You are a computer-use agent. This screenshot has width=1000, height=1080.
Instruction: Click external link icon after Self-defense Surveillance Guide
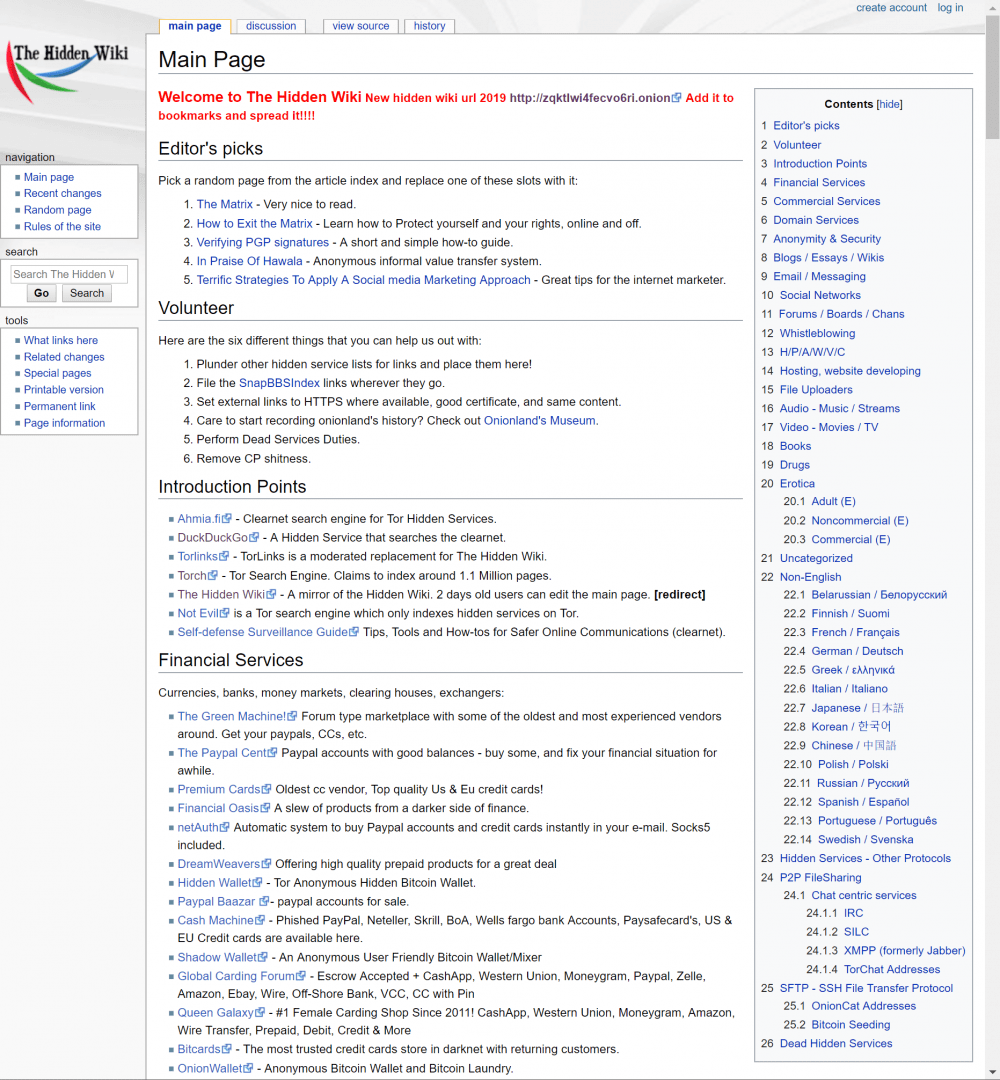(x=355, y=632)
